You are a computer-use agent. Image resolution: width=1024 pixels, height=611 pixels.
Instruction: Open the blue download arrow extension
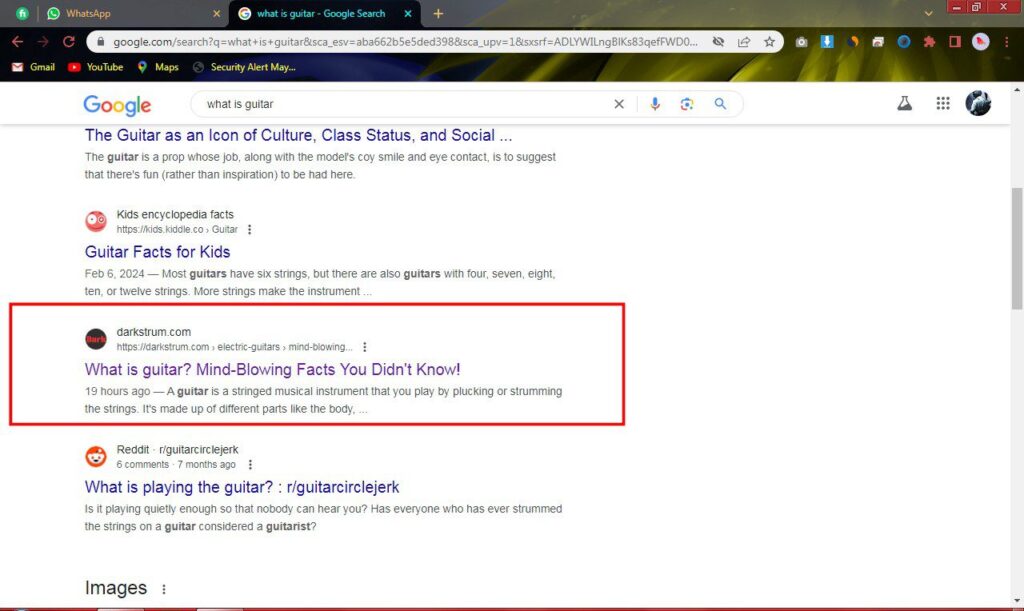(827, 42)
